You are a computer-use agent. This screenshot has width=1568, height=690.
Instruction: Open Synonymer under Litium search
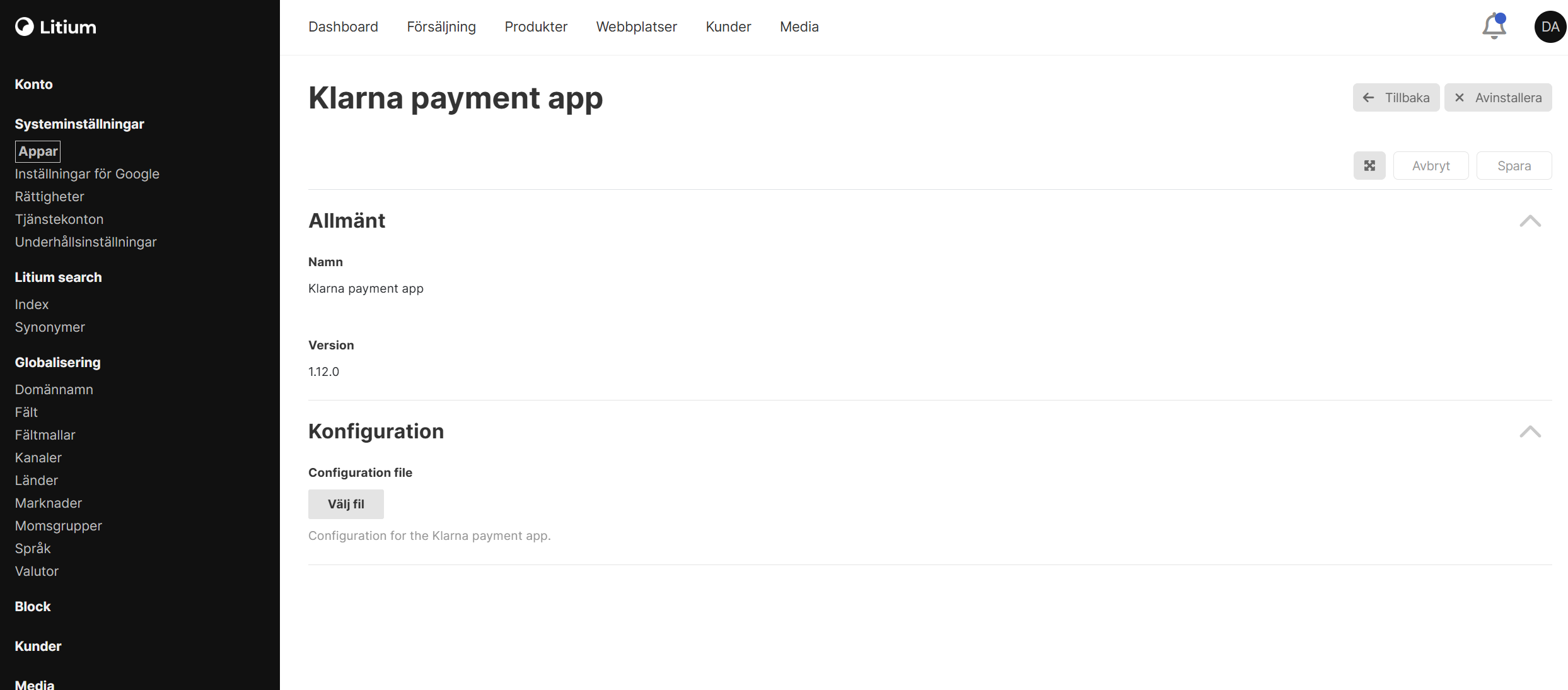50,327
